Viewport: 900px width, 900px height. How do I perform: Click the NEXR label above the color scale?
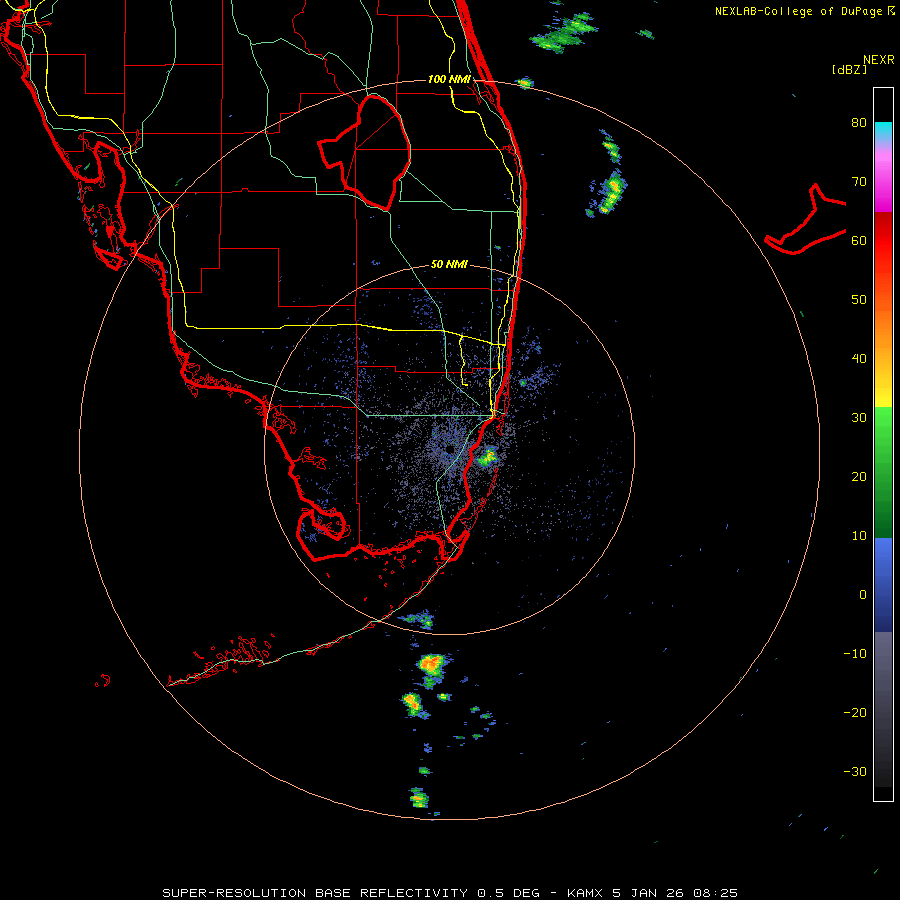tap(878, 60)
